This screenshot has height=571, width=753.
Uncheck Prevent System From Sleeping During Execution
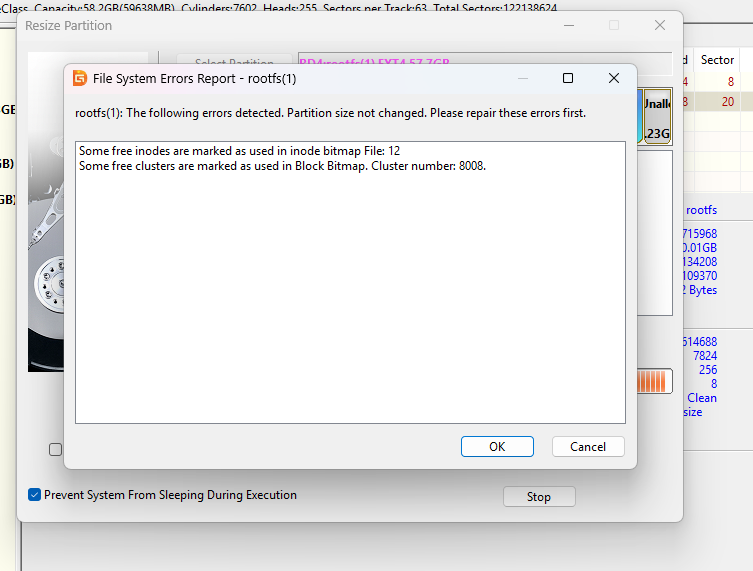pyautogui.click(x=34, y=495)
